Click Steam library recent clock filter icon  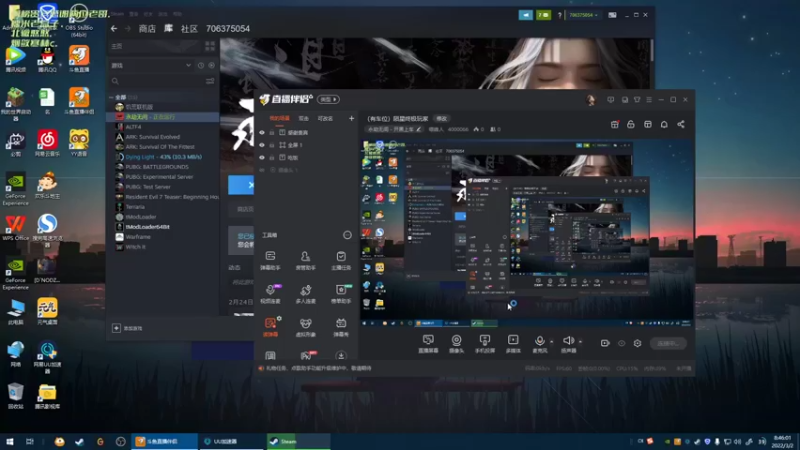(x=201, y=65)
